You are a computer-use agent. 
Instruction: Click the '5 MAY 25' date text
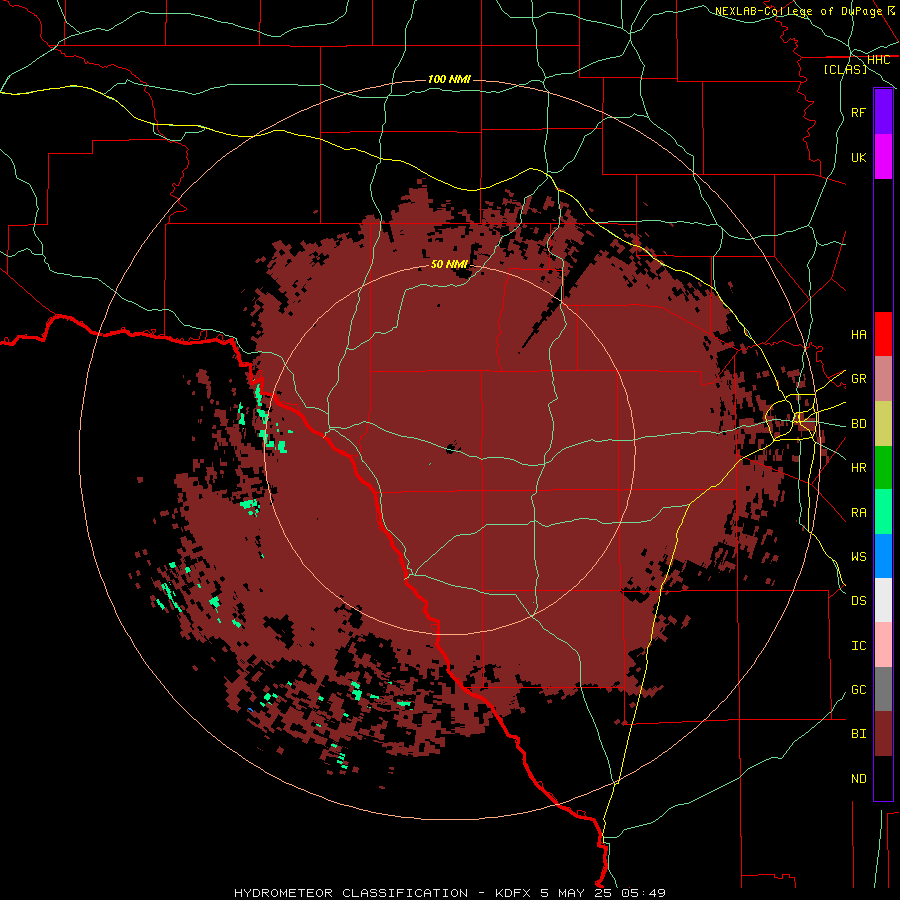[576, 893]
